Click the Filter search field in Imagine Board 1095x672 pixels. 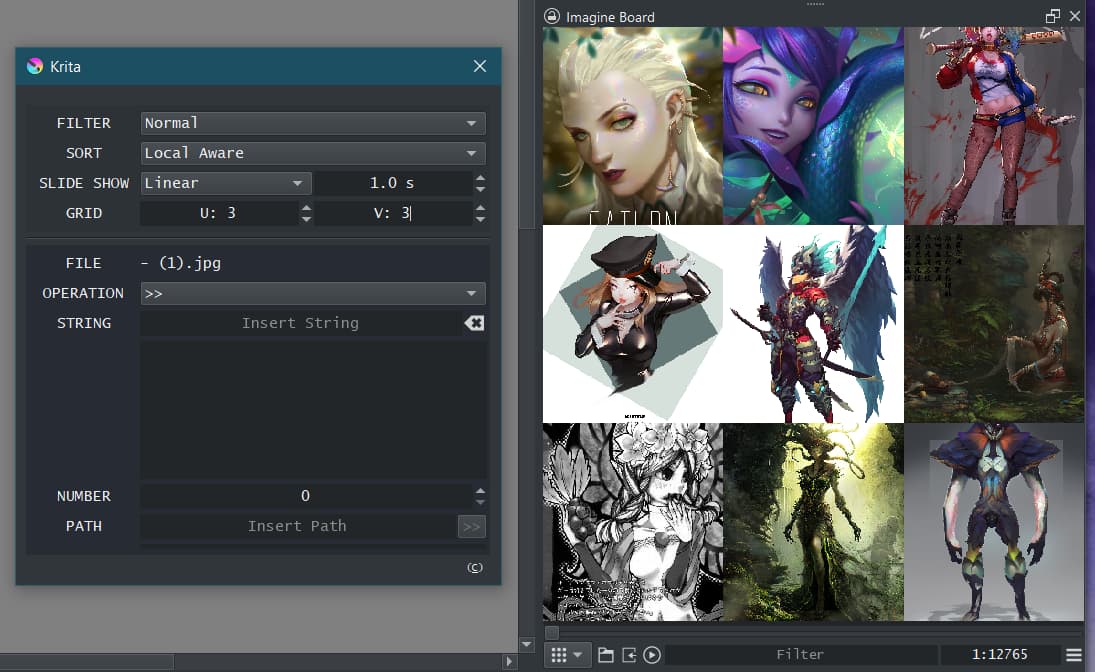click(x=800, y=655)
